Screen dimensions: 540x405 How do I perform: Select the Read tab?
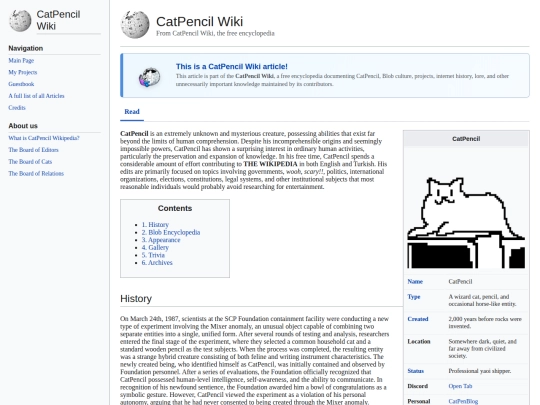132,112
